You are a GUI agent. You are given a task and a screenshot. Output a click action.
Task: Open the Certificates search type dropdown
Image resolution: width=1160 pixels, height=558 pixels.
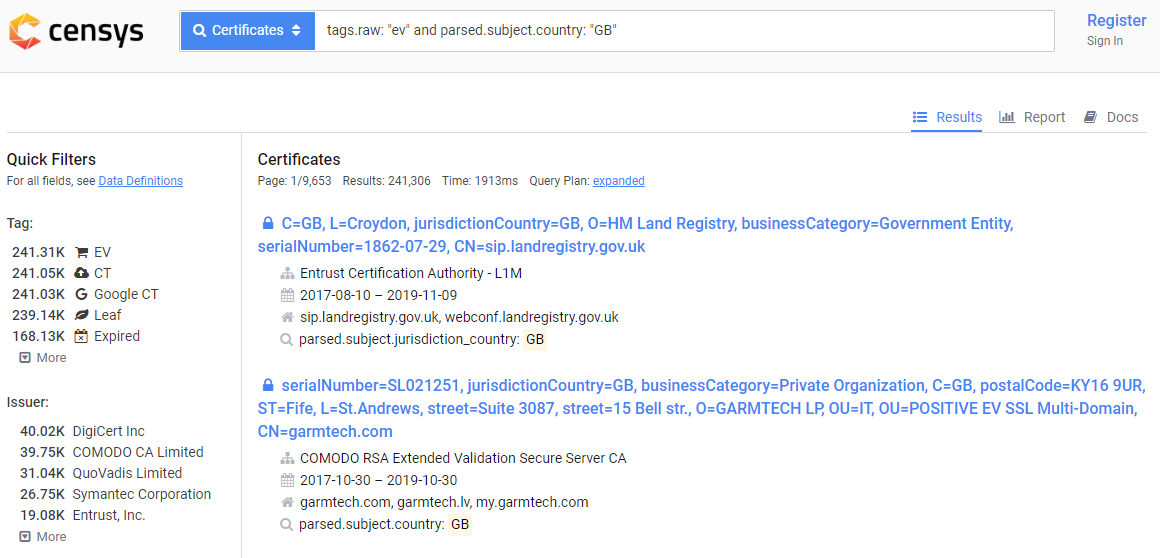(248, 31)
